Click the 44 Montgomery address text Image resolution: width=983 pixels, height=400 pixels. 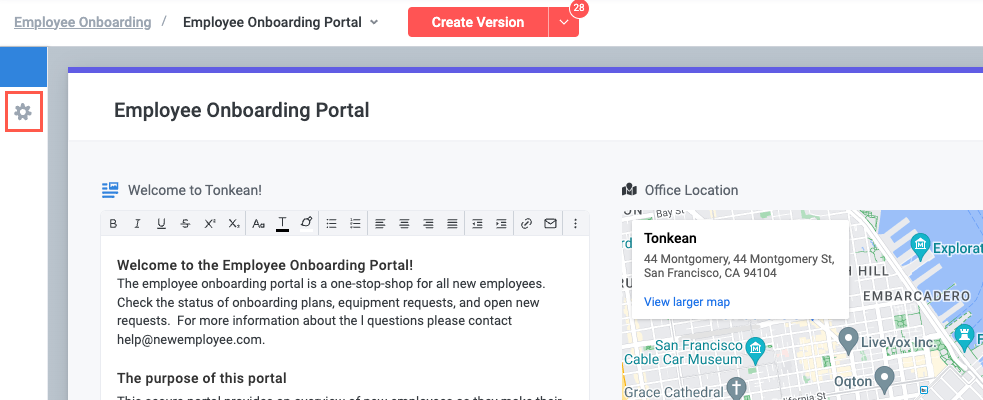pos(739,266)
